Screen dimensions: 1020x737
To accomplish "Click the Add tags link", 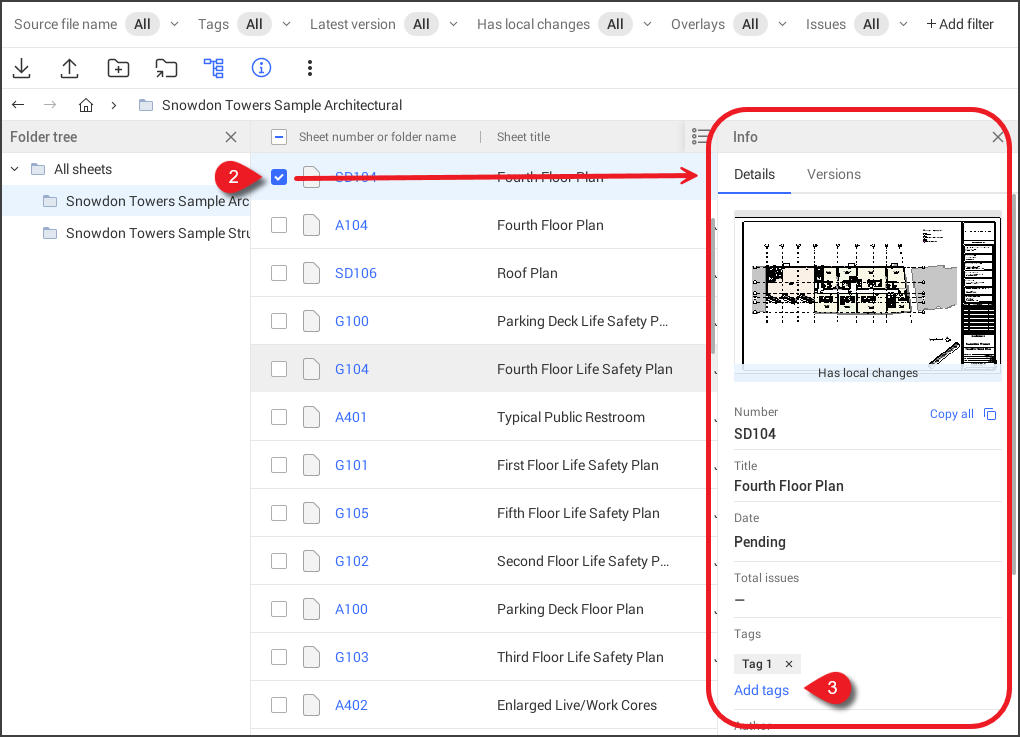I will point(761,690).
